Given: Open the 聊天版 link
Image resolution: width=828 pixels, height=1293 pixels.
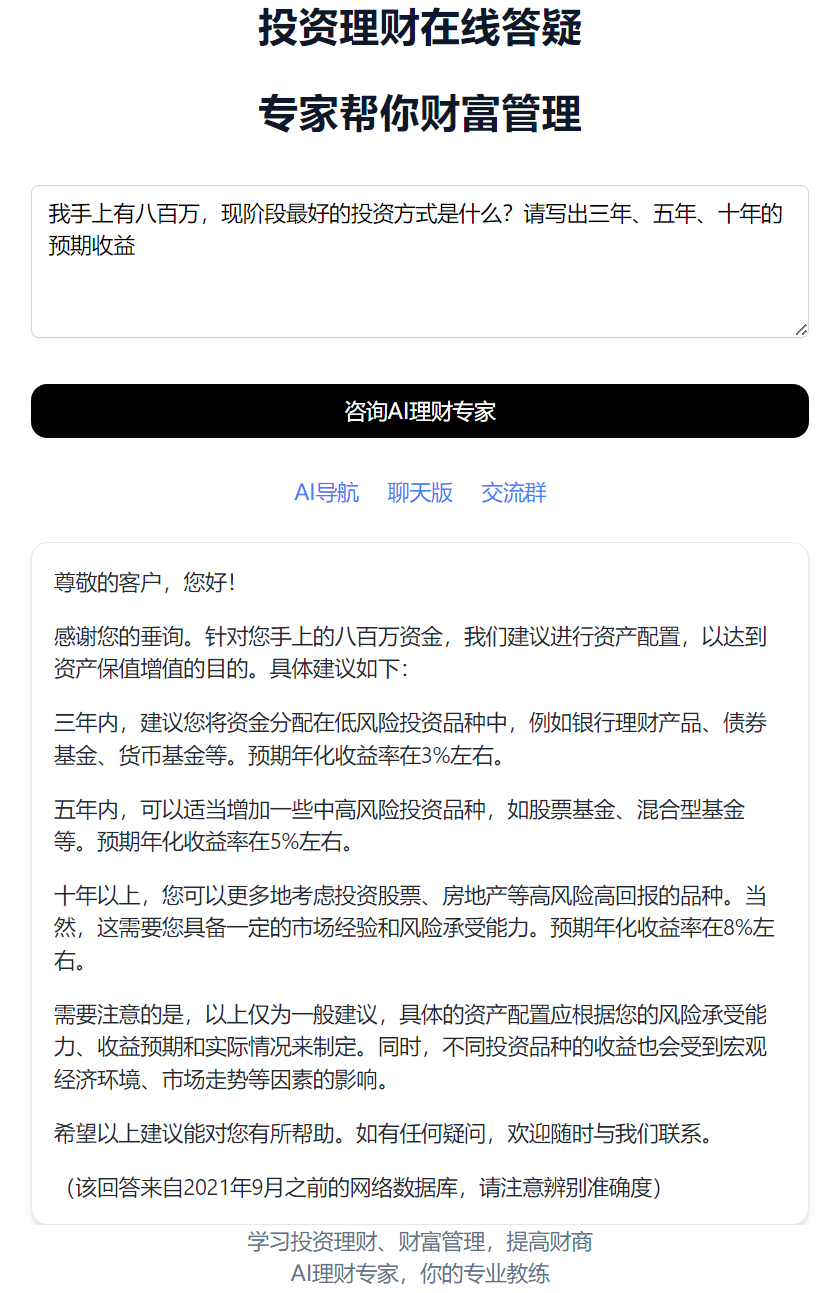Looking at the screenshot, I should tap(420, 492).
